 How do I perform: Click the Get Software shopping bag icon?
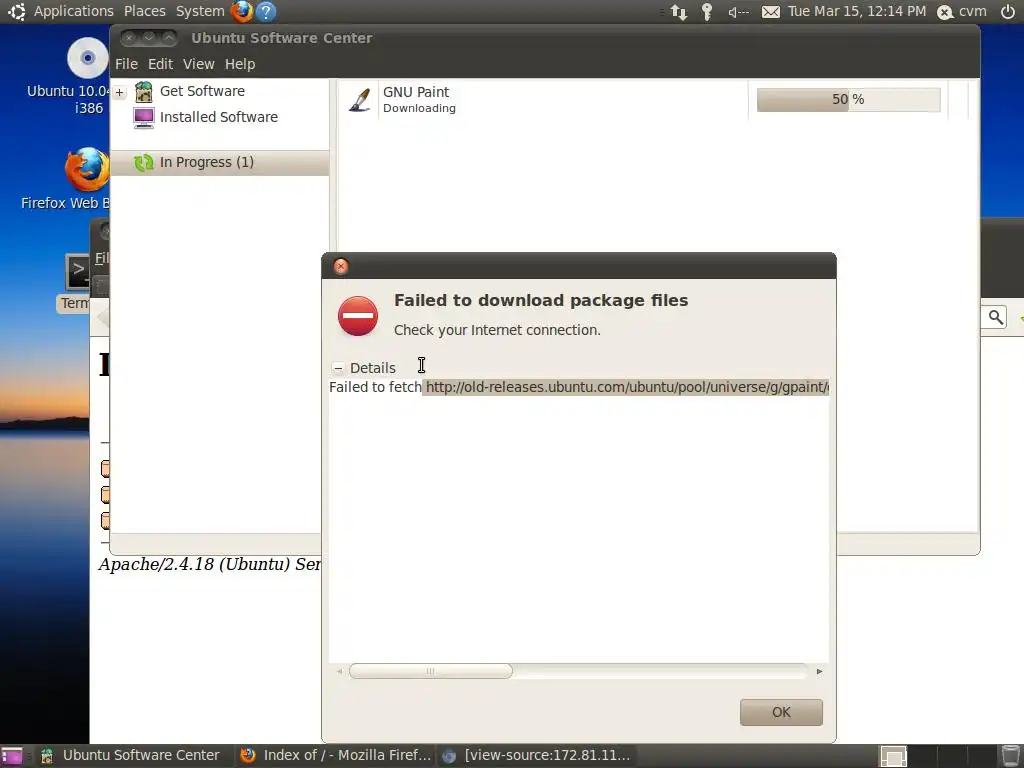coord(144,91)
